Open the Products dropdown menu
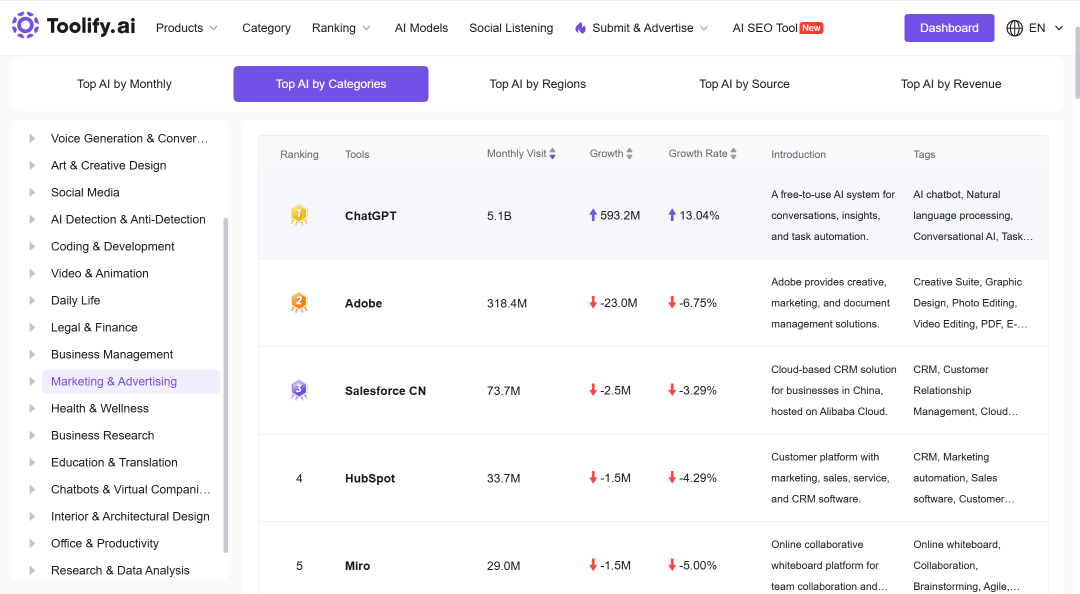The height and width of the screenshot is (594, 1080). pos(187,28)
